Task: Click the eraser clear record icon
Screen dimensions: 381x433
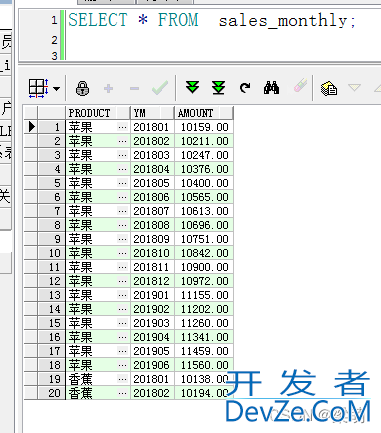Action: [x=300, y=85]
